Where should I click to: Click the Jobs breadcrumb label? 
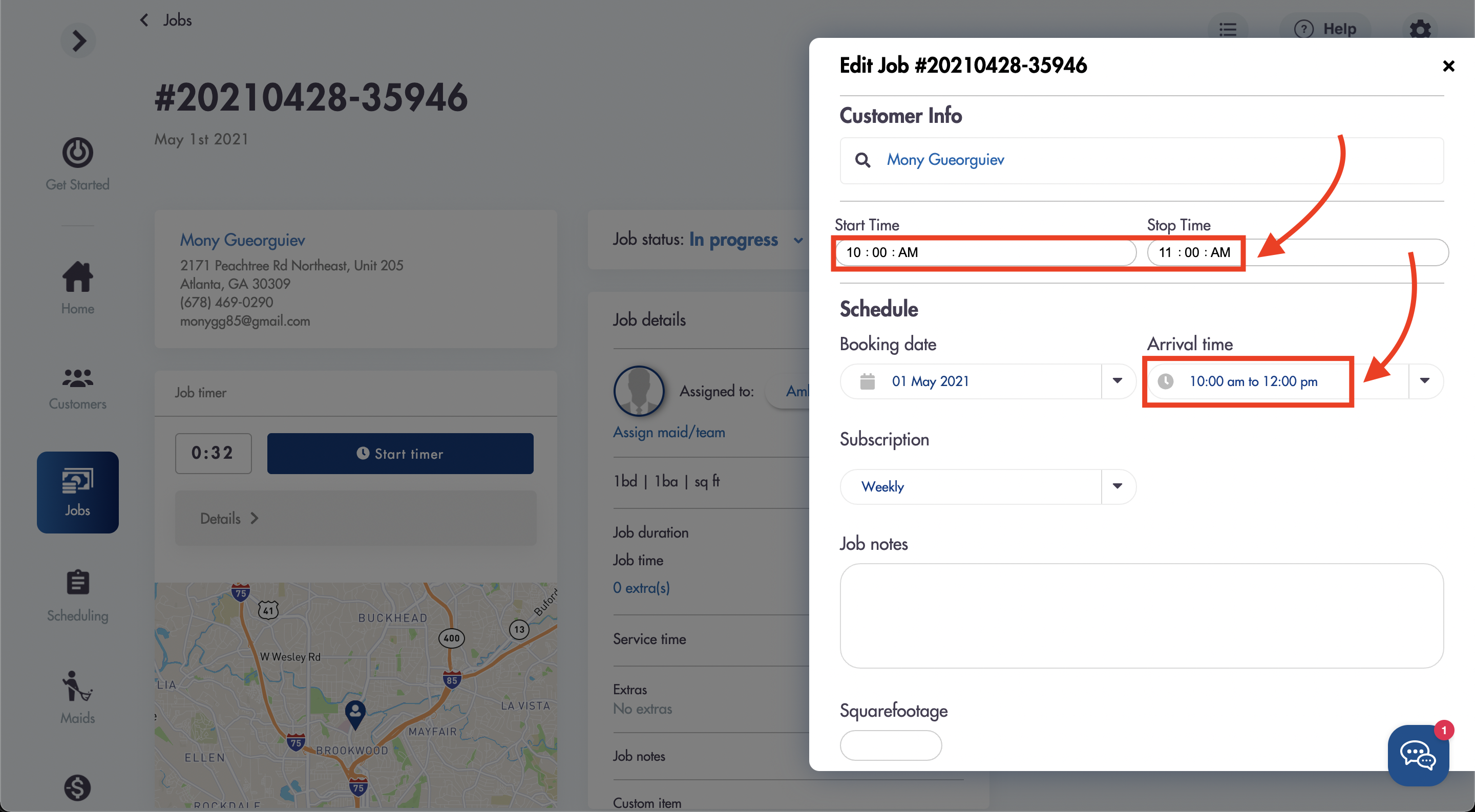[x=177, y=20]
